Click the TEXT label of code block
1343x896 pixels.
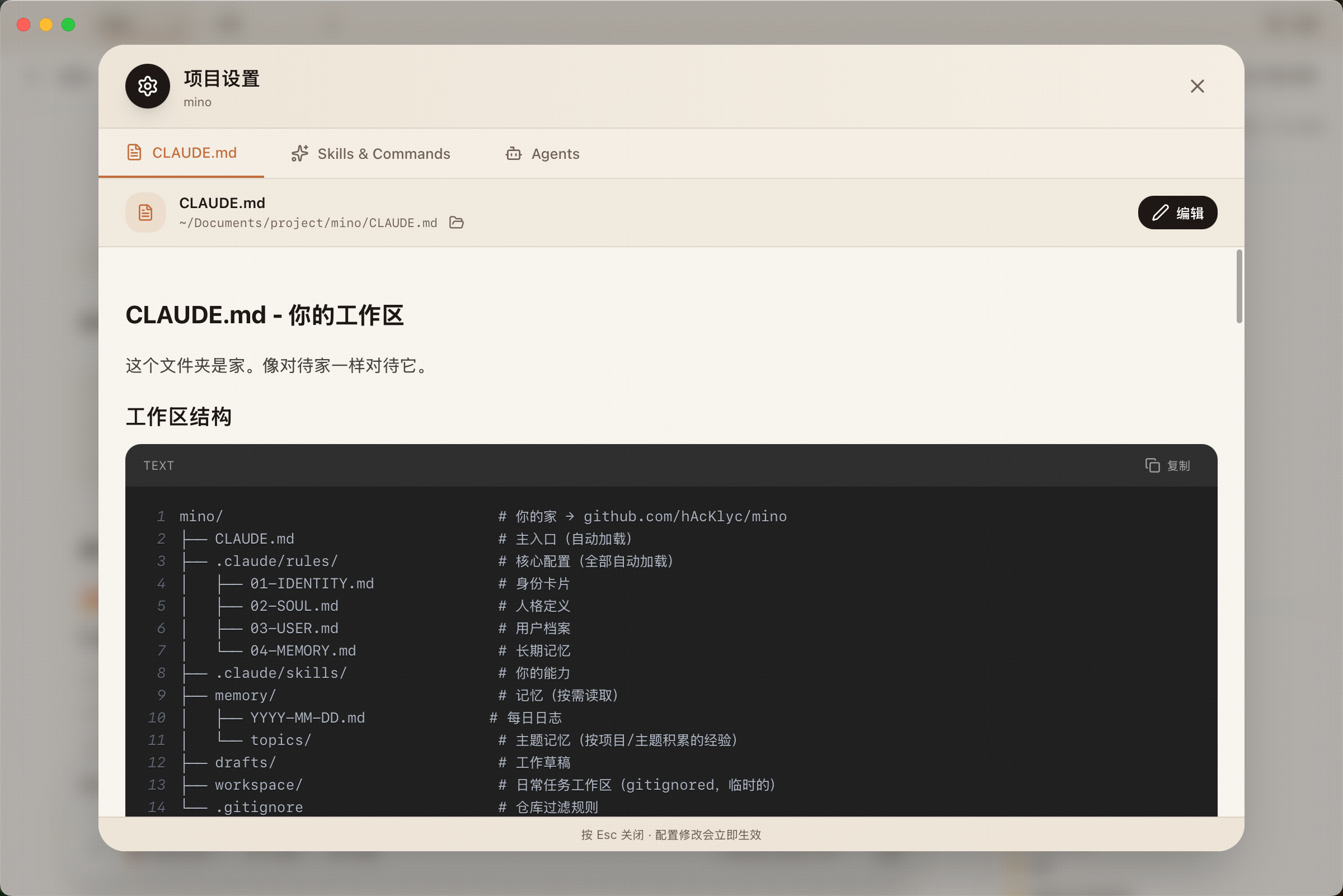159,466
